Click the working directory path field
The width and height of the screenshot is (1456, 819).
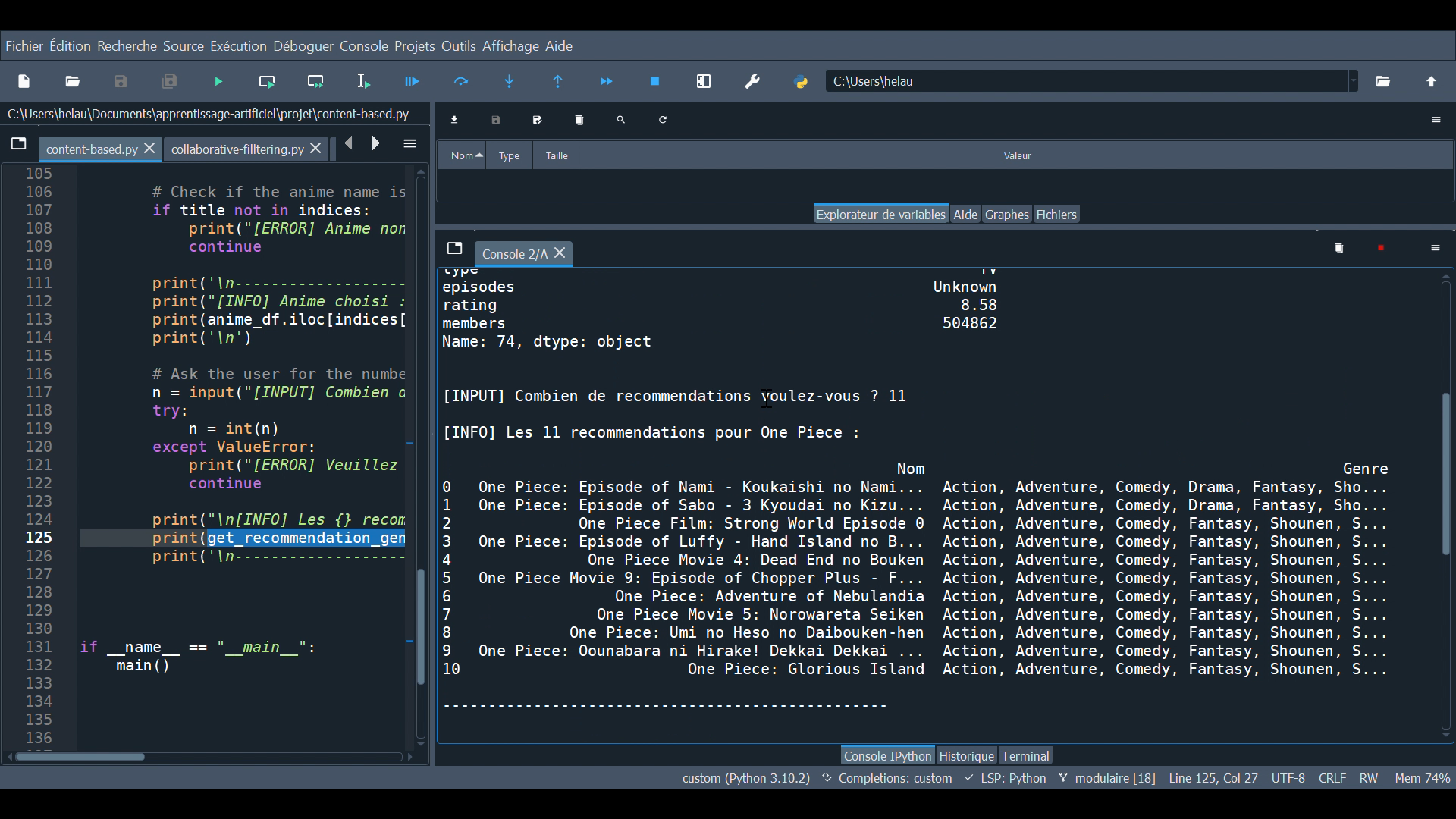[1087, 81]
